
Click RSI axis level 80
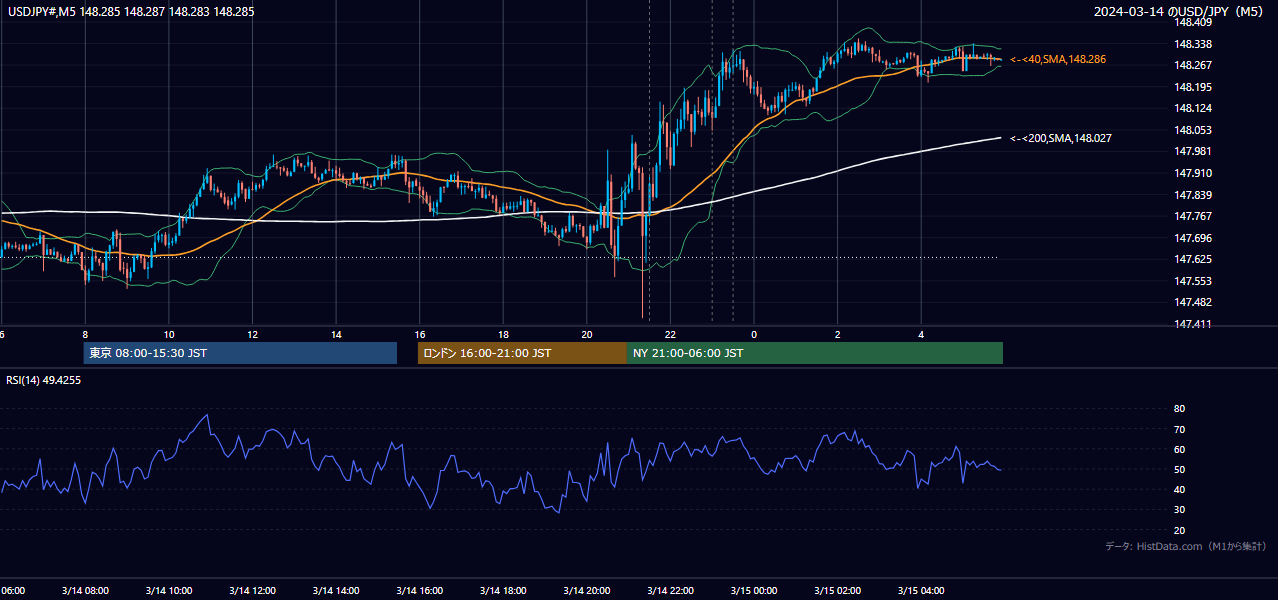(1180, 409)
